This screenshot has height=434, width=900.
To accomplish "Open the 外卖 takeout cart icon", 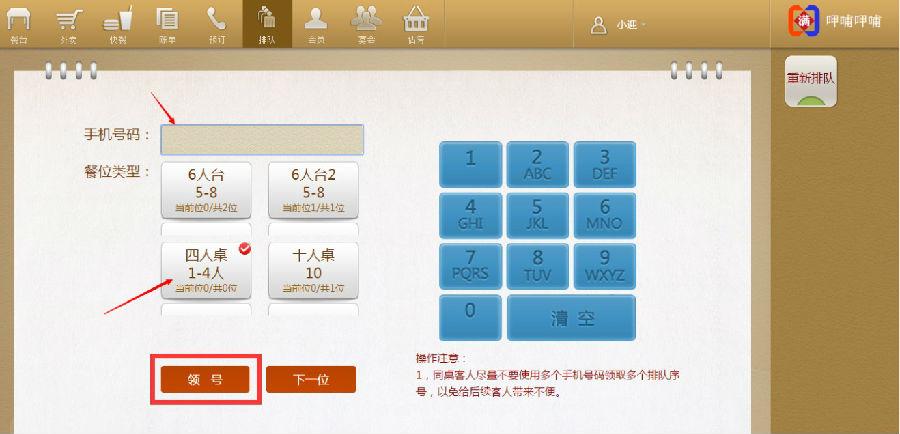I will click(x=69, y=25).
